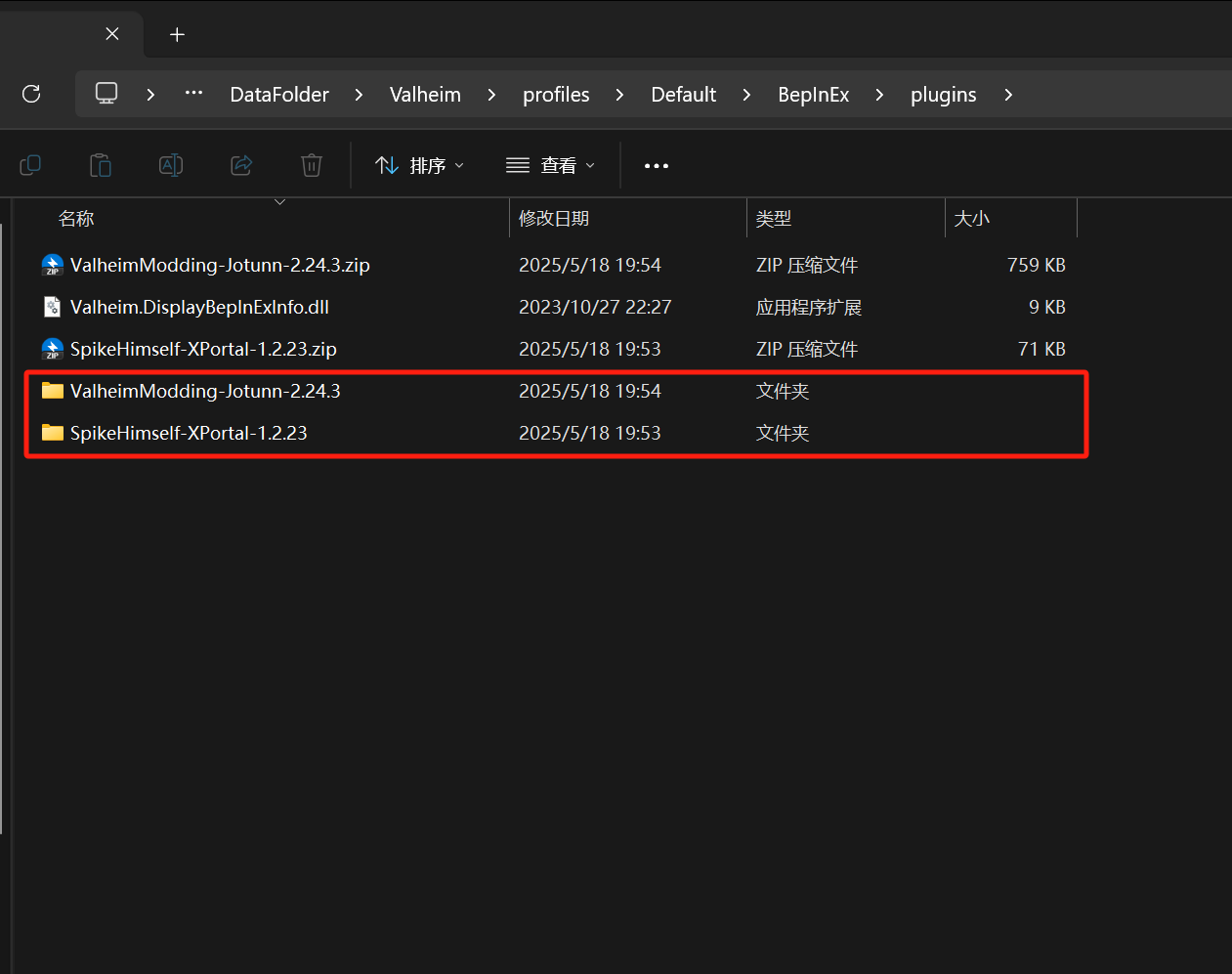
Task: Open the 查看 view dropdown
Action: (x=550, y=166)
